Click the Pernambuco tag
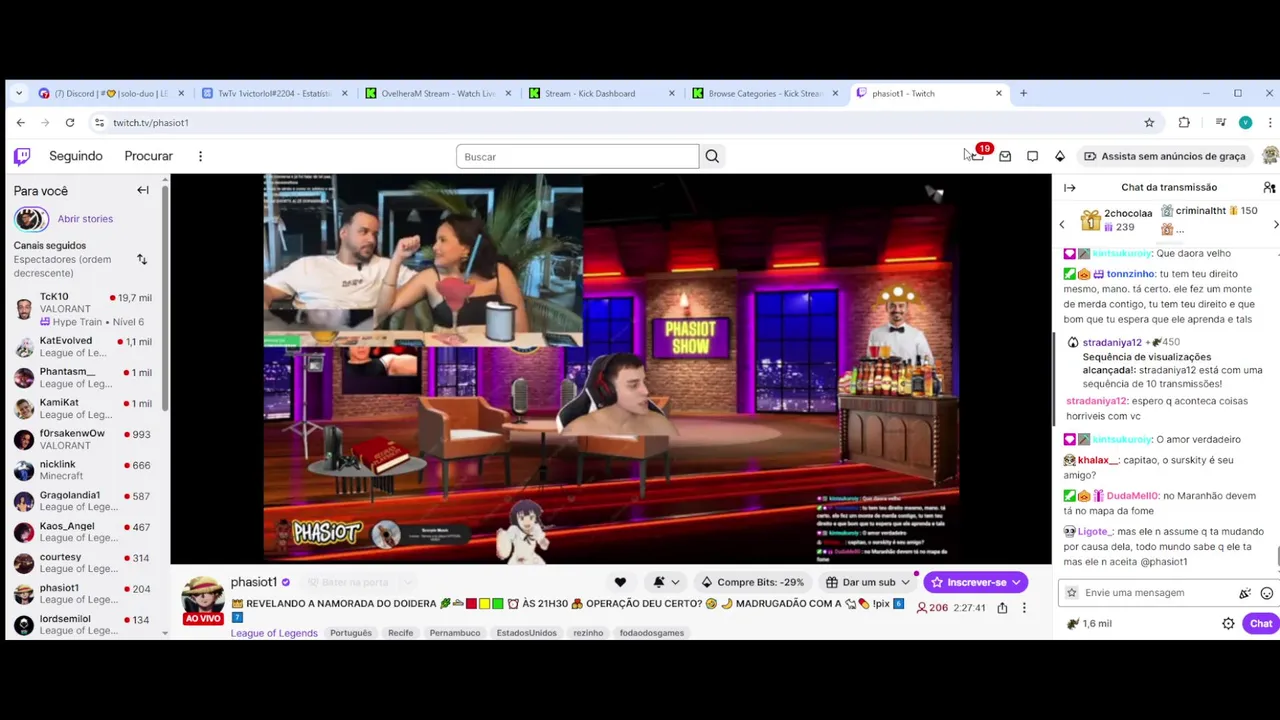 455,633
